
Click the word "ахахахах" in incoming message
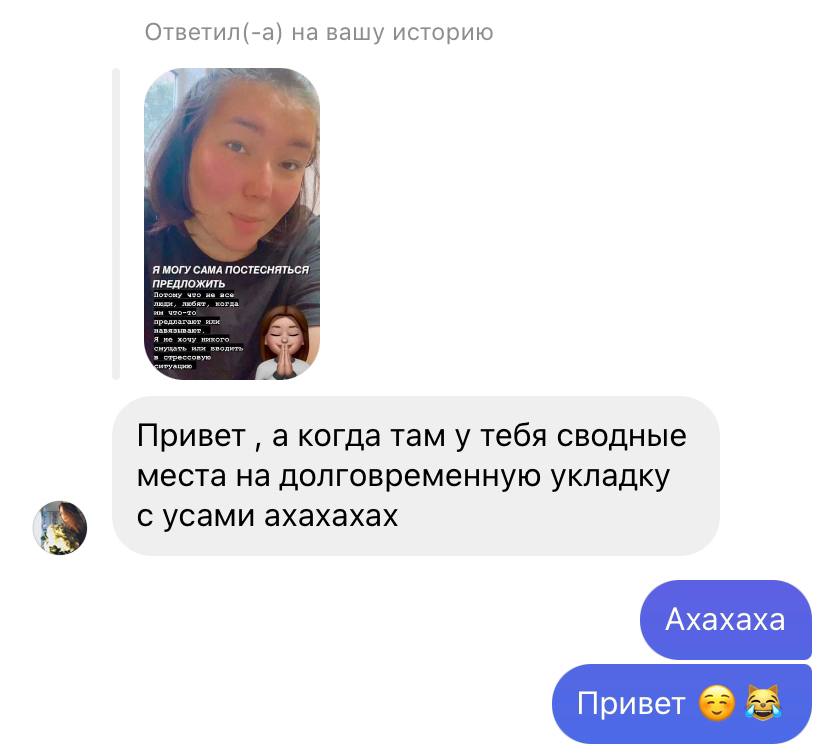tap(331, 516)
